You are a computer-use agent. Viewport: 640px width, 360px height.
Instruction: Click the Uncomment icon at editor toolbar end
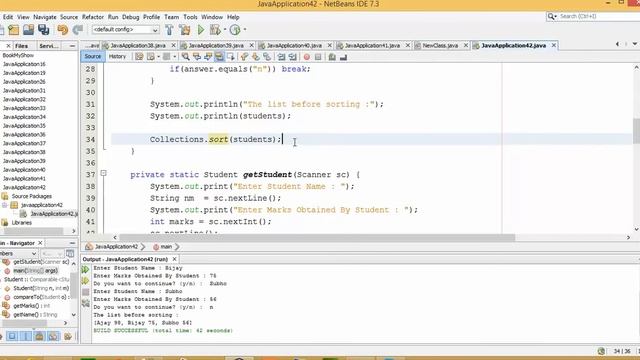tap(343, 57)
